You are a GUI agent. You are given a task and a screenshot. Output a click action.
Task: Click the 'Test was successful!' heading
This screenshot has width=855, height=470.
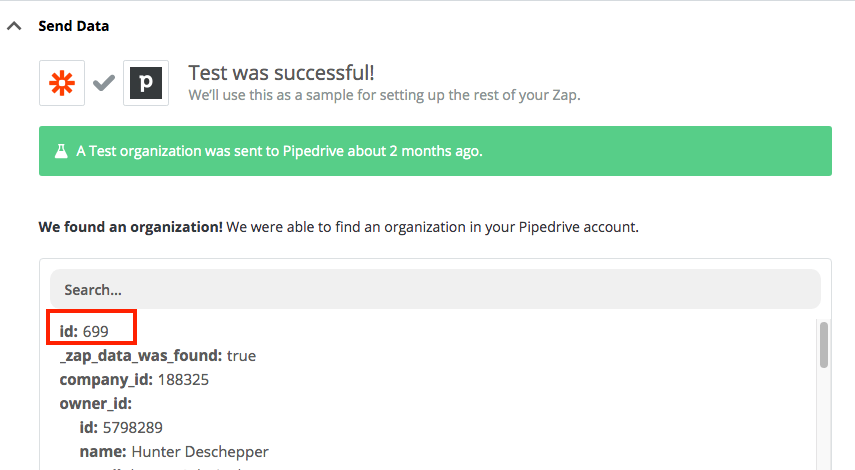click(x=281, y=73)
